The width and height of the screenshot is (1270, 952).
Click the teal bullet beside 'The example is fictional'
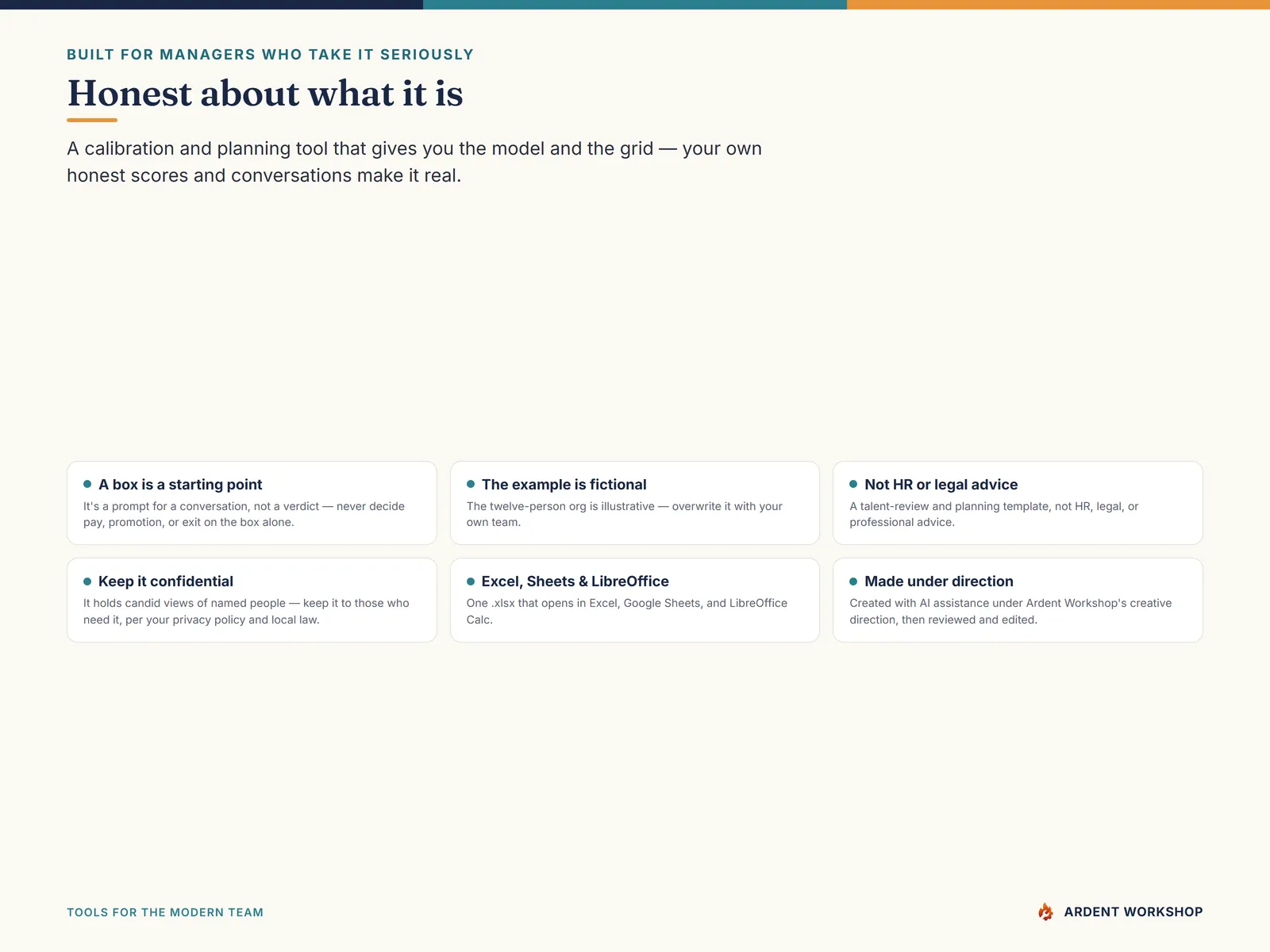click(471, 484)
